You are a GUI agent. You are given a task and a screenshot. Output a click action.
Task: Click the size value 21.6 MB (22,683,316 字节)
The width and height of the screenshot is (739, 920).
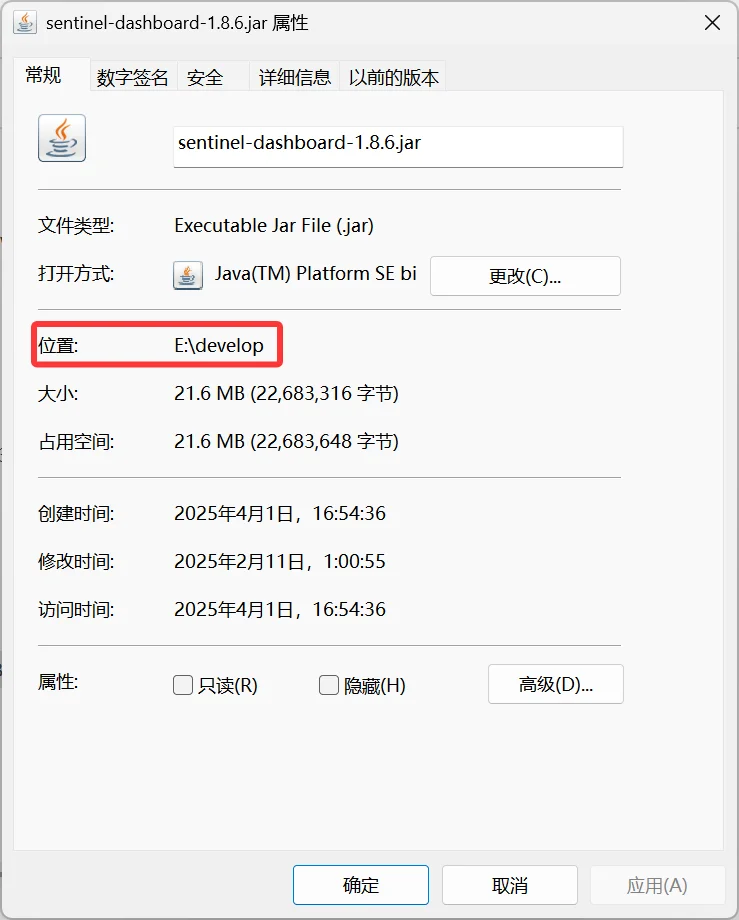click(286, 393)
